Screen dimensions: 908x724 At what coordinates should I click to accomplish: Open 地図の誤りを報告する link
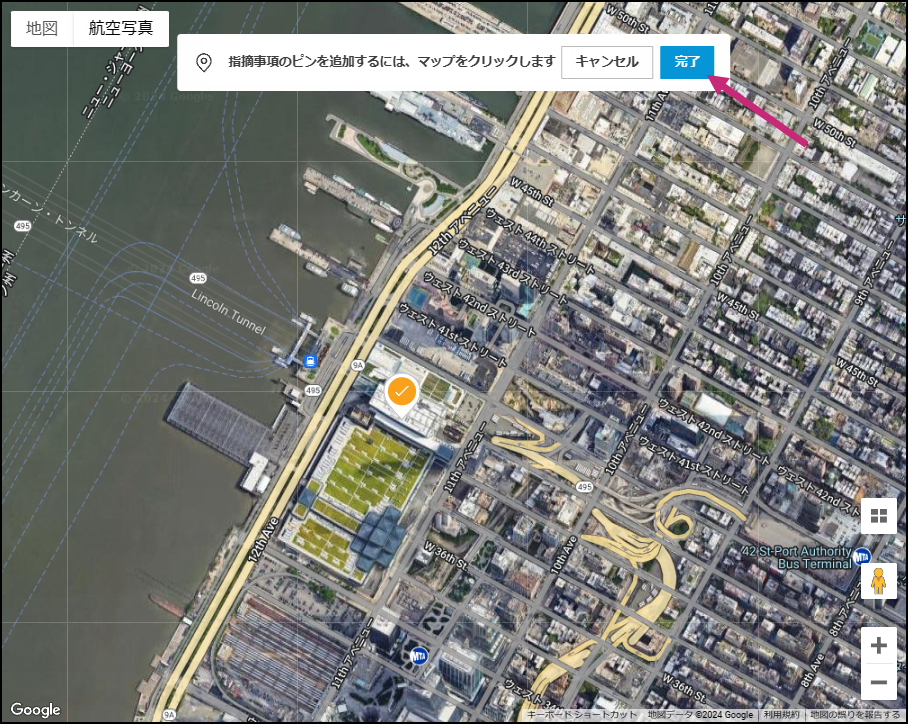[x=855, y=715]
